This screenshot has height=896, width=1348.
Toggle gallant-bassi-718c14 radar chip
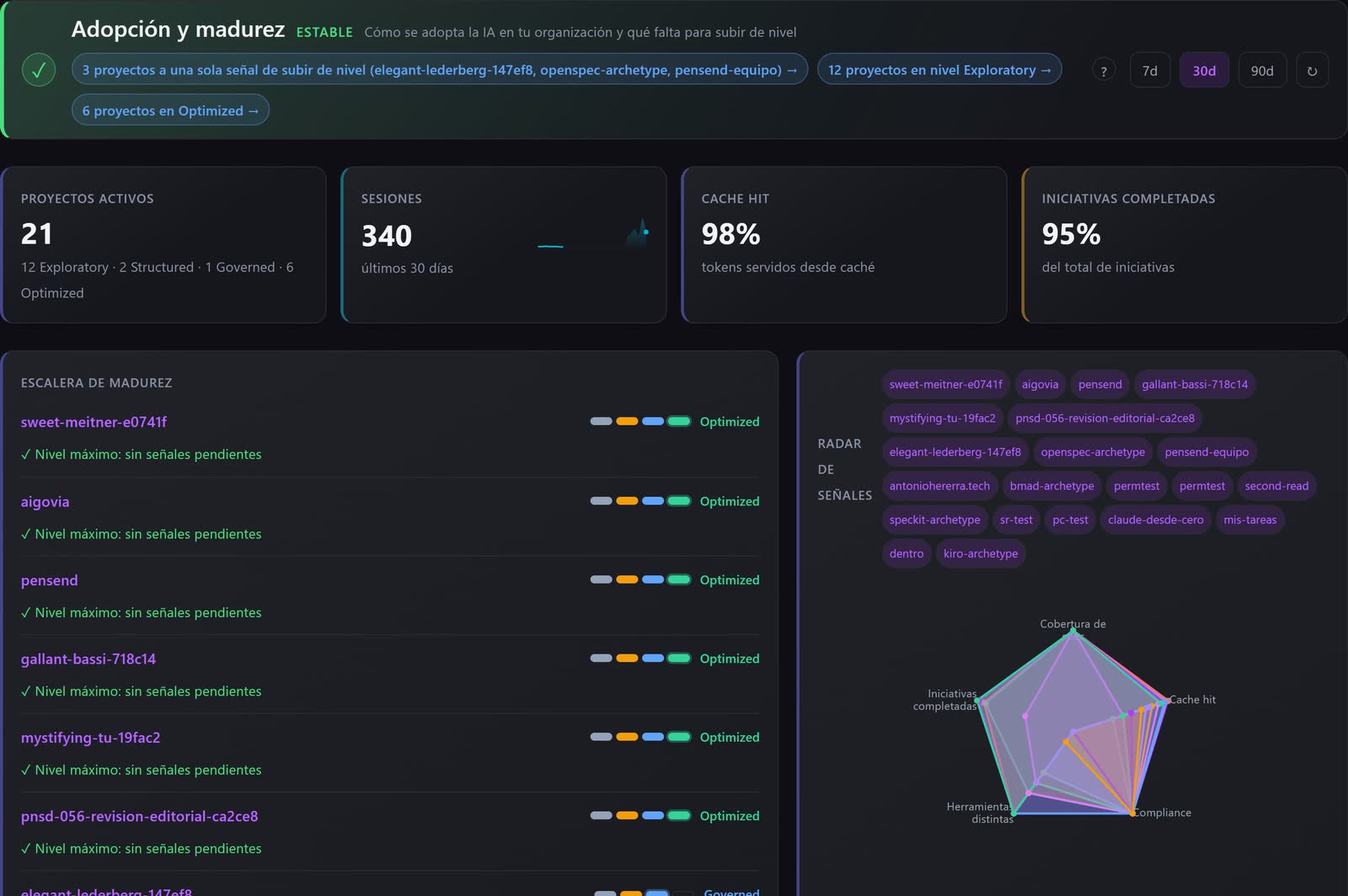[1195, 384]
